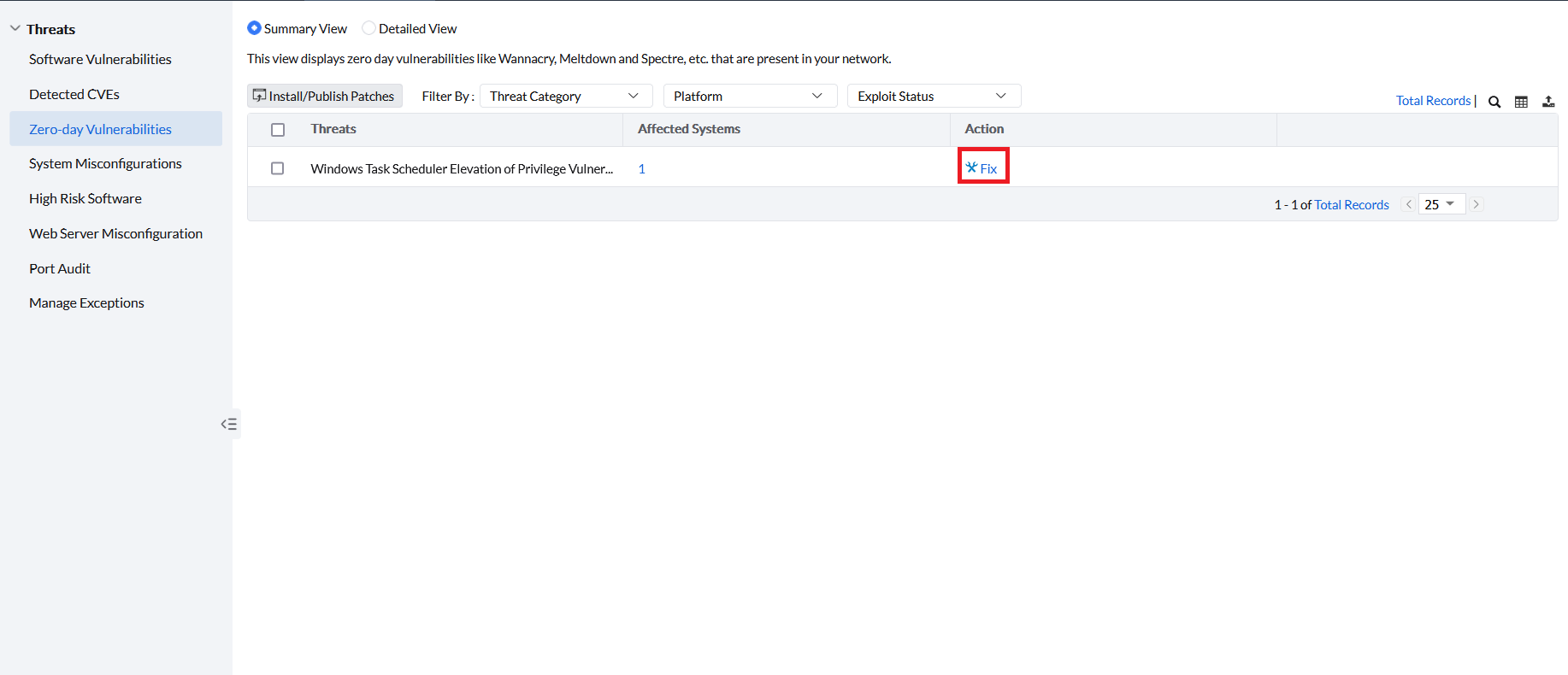Click the export icon
This screenshot has height=675, width=1568.
coord(1548,102)
